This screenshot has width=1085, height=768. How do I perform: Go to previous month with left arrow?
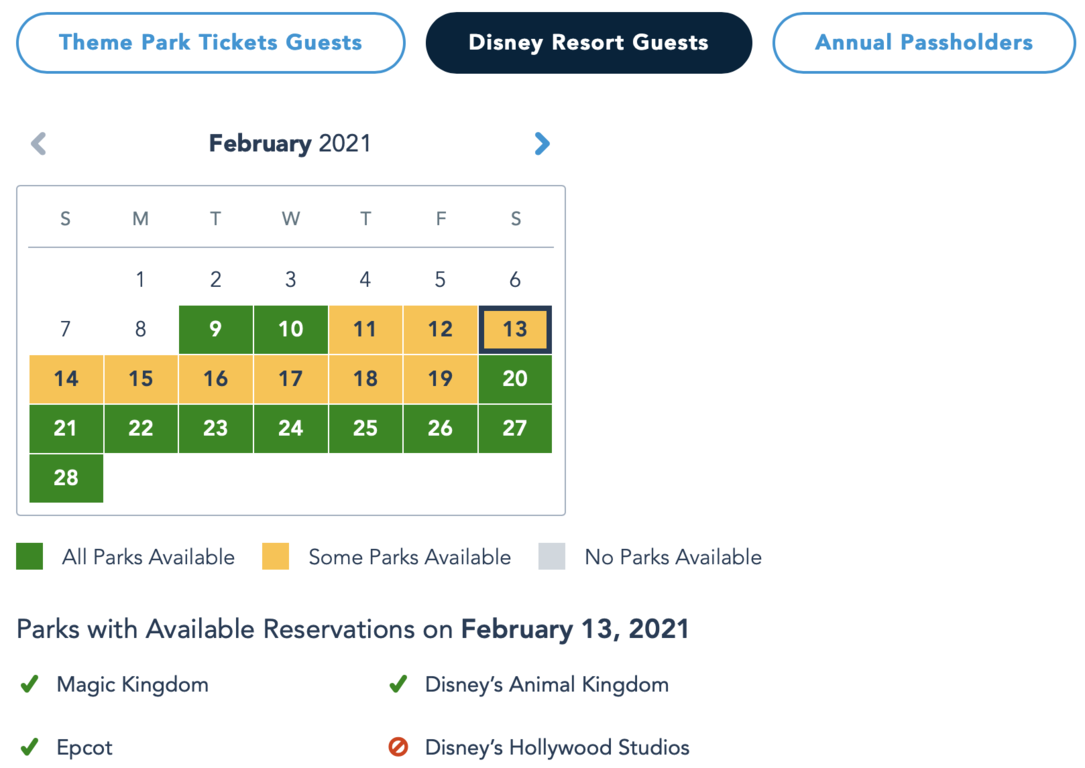pos(39,144)
